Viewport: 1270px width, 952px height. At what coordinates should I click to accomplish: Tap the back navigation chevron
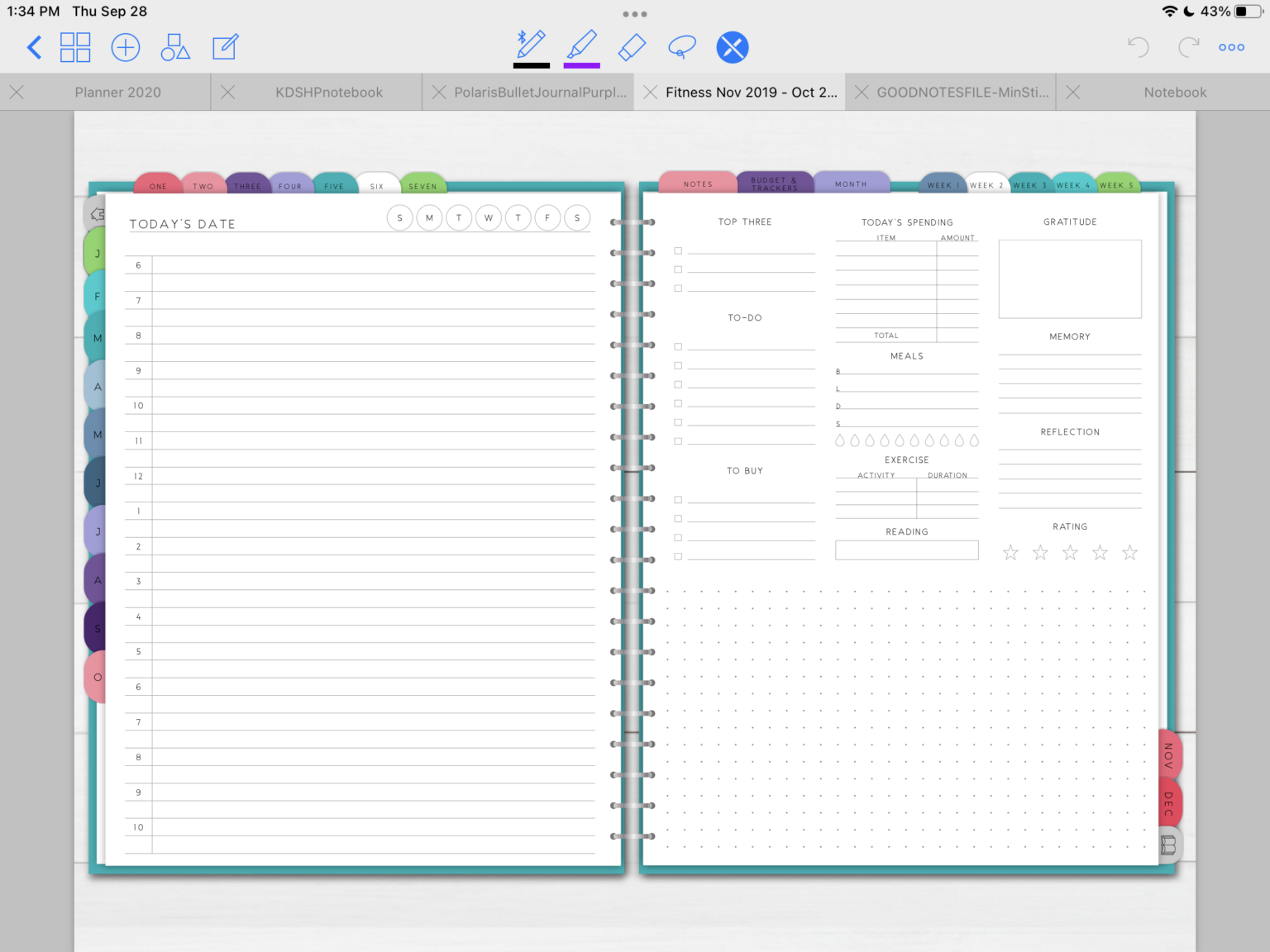tap(34, 47)
